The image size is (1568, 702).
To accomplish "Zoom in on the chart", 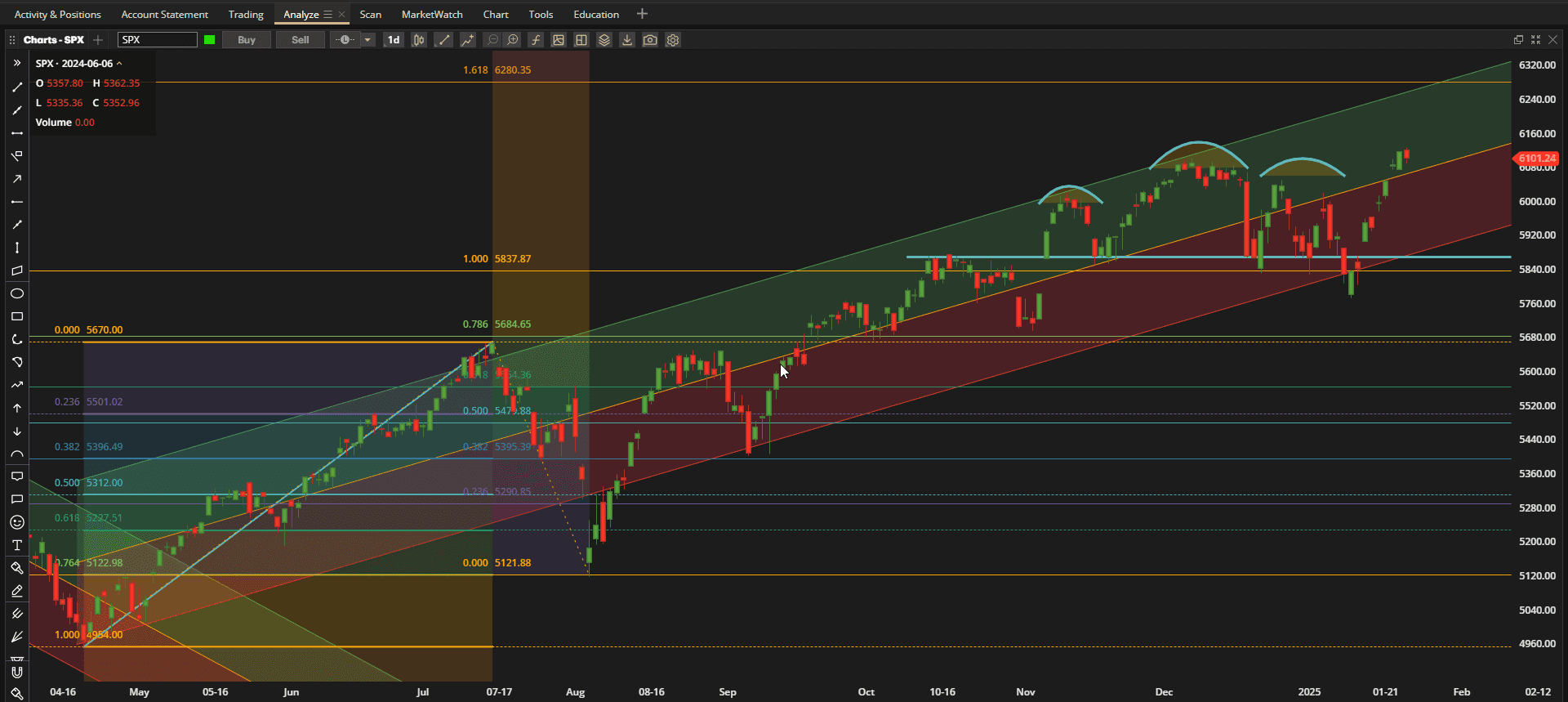I will pyautogui.click(x=513, y=39).
